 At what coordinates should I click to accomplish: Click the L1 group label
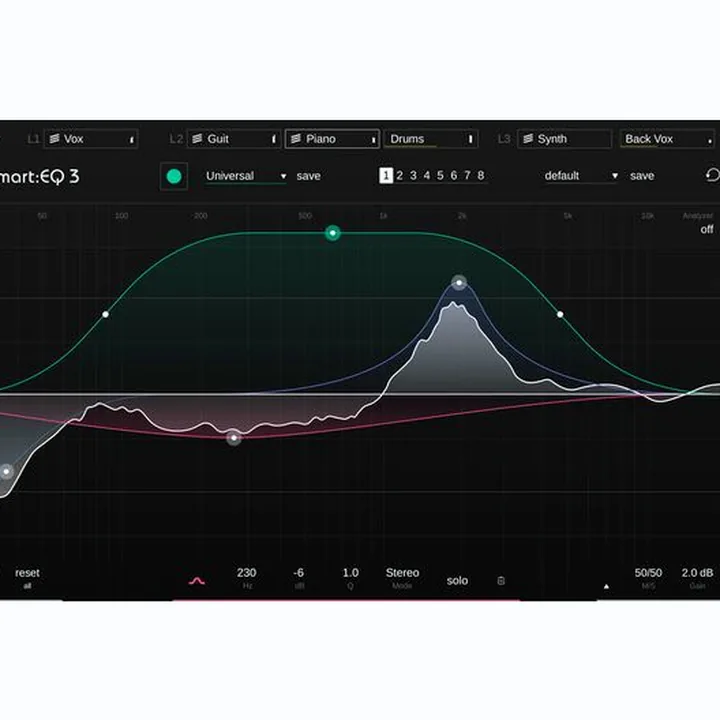[x=34, y=139]
